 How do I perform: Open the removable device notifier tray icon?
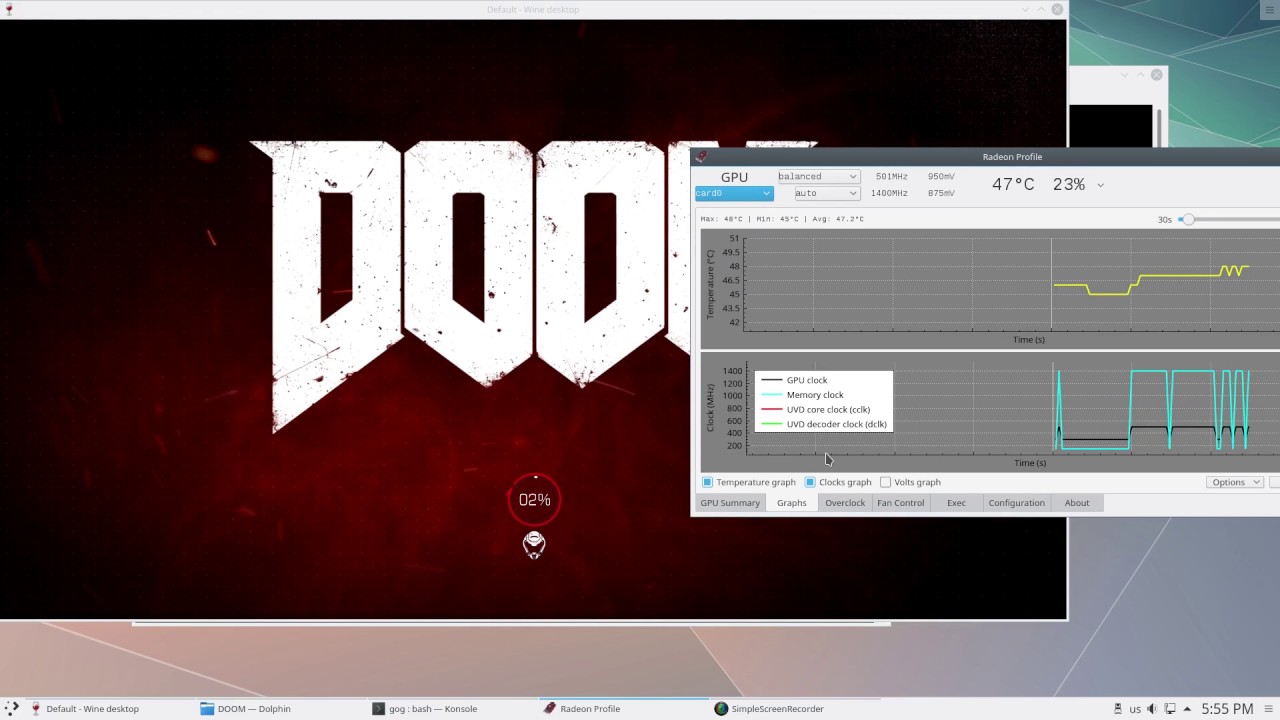[1118, 708]
